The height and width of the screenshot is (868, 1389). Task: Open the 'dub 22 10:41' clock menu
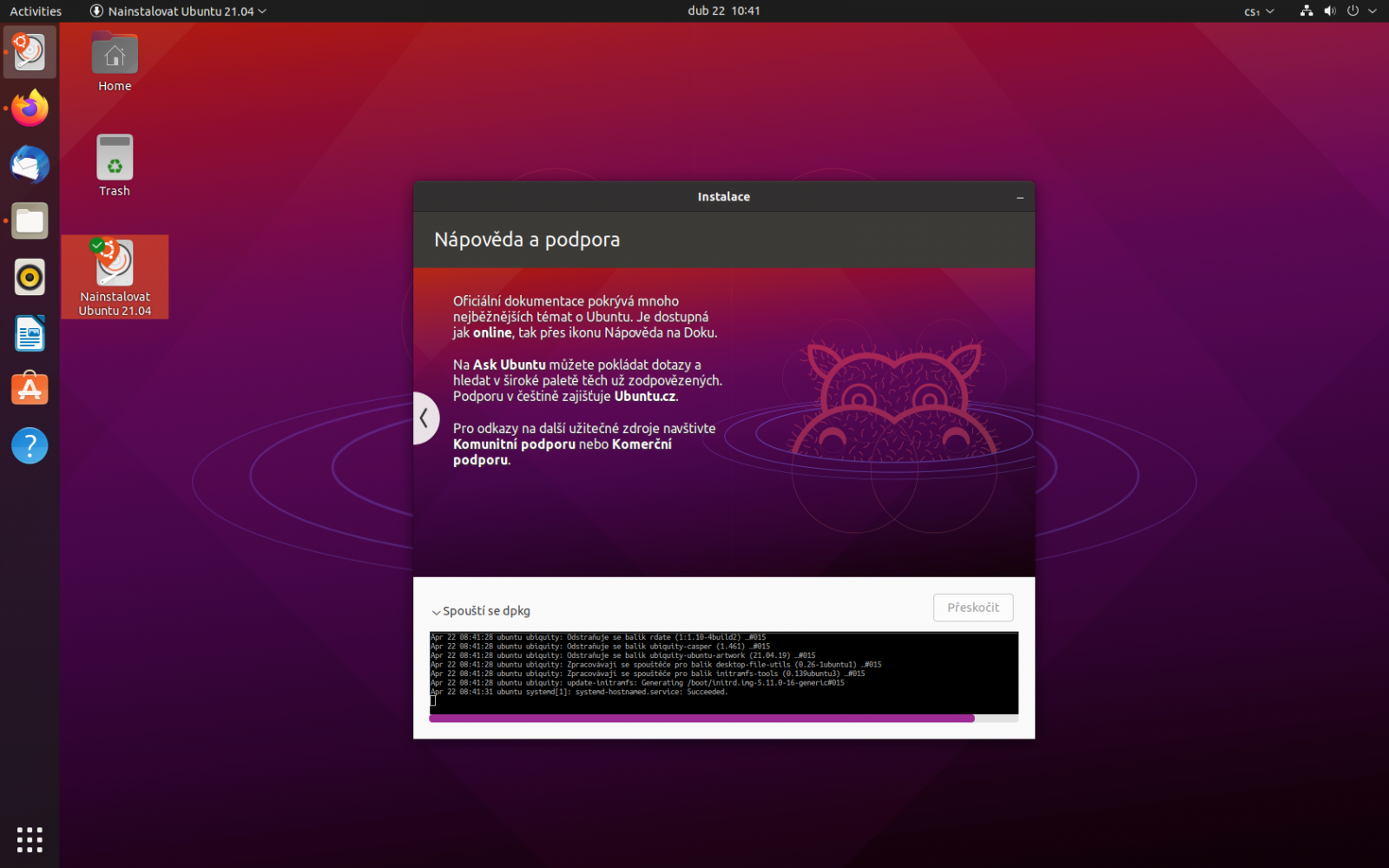point(724,11)
